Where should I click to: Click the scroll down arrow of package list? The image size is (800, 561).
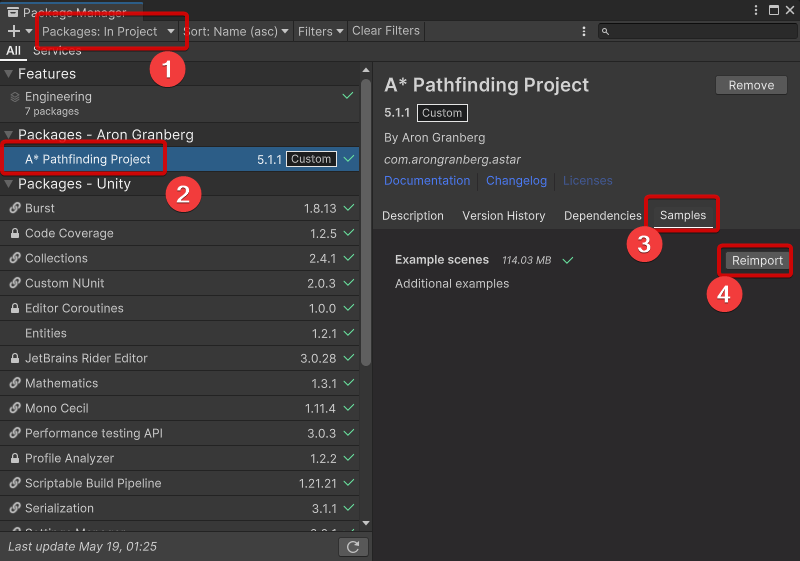click(366, 523)
